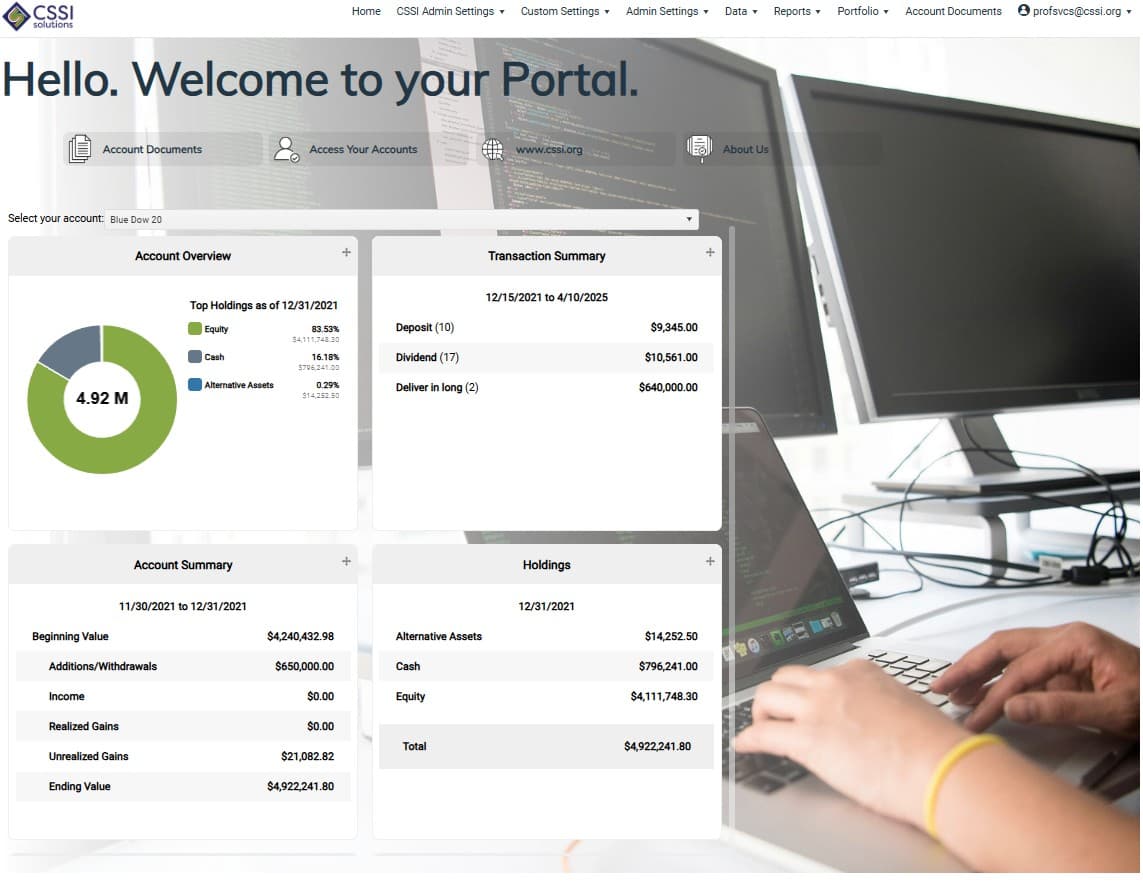Click the person icon for Access Your Accounts
1143x893 pixels.
pos(287,148)
